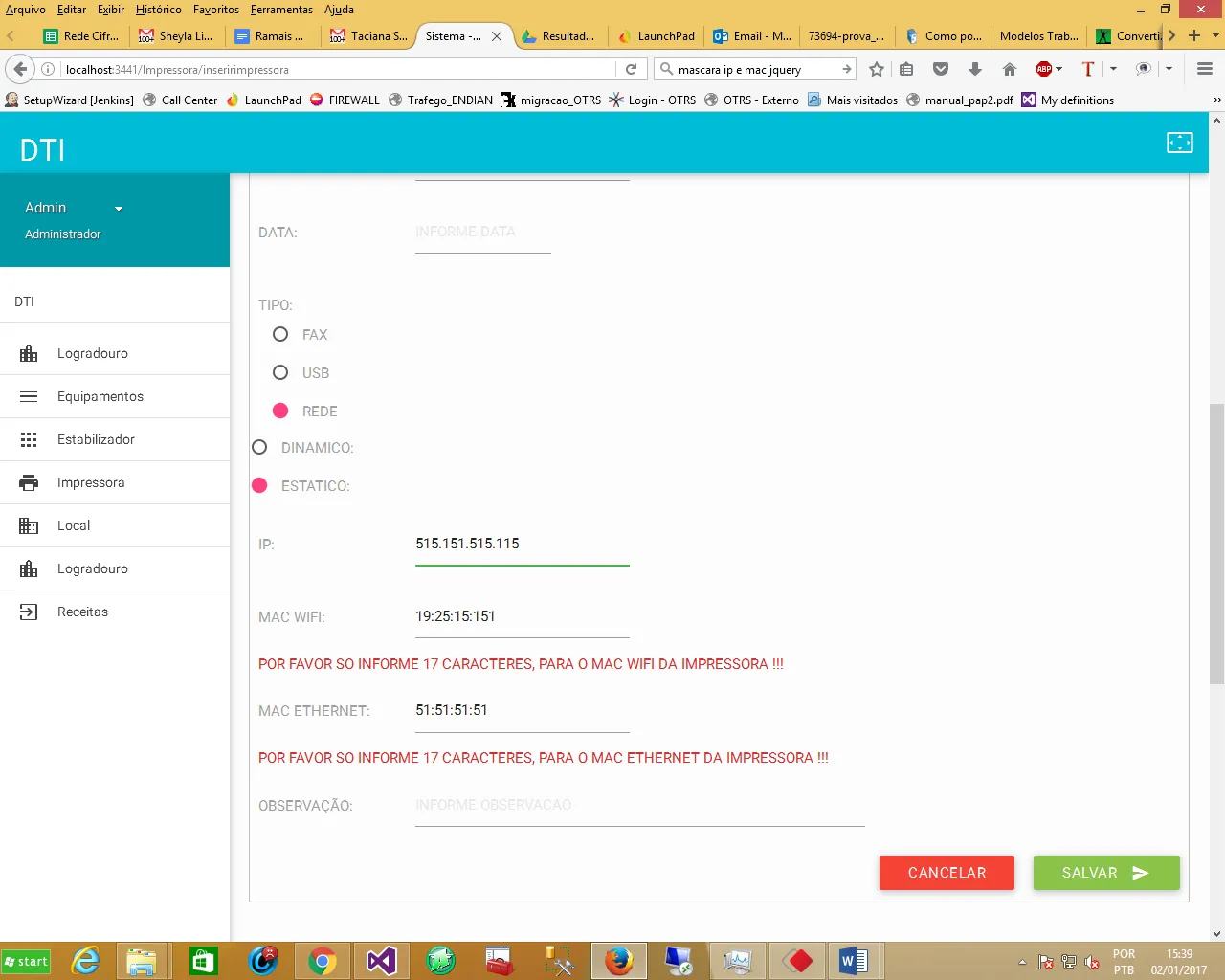
Task: Choose the DINAMICO radio option
Action: (259, 447)
